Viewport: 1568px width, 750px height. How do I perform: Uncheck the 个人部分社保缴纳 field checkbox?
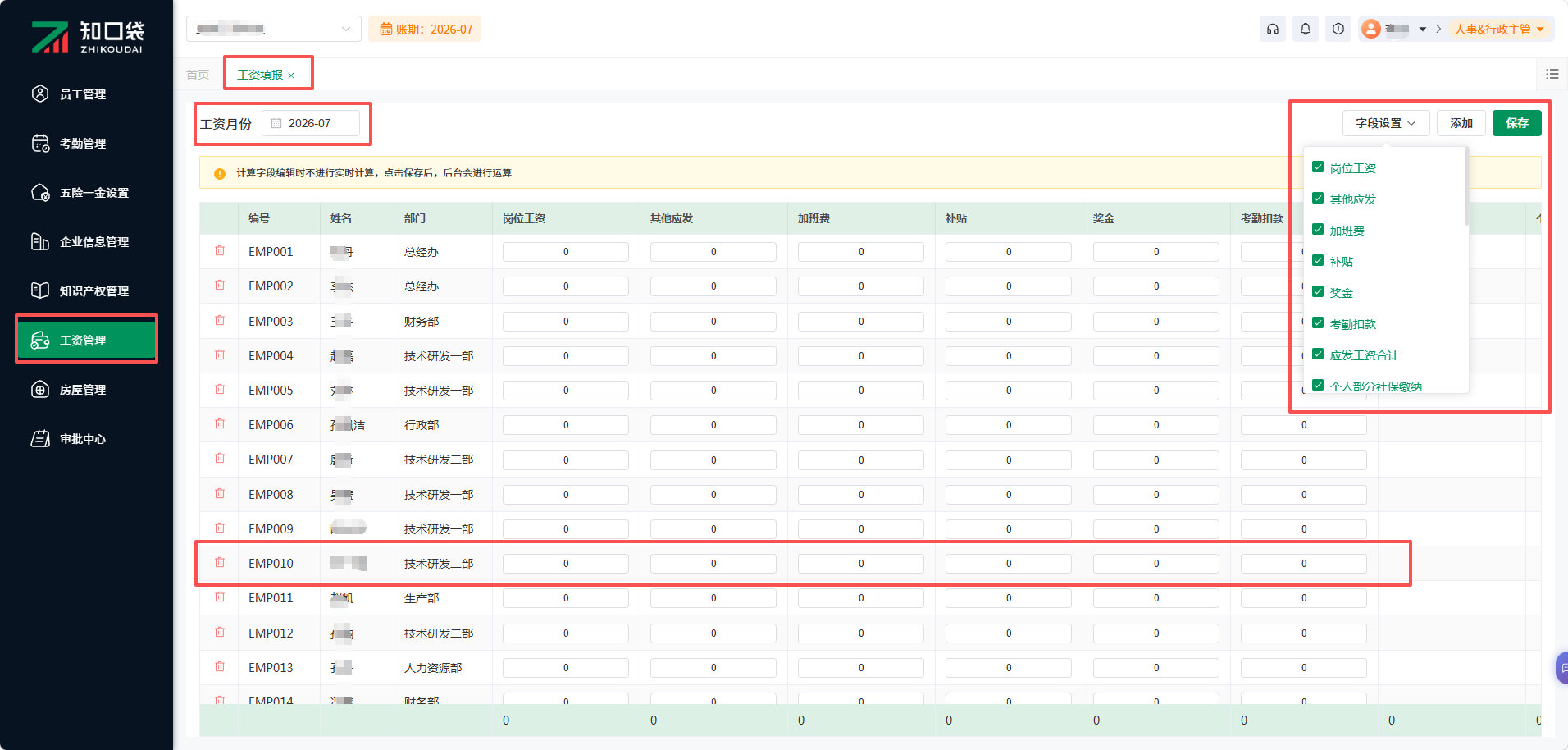[x=1318, y=386]
